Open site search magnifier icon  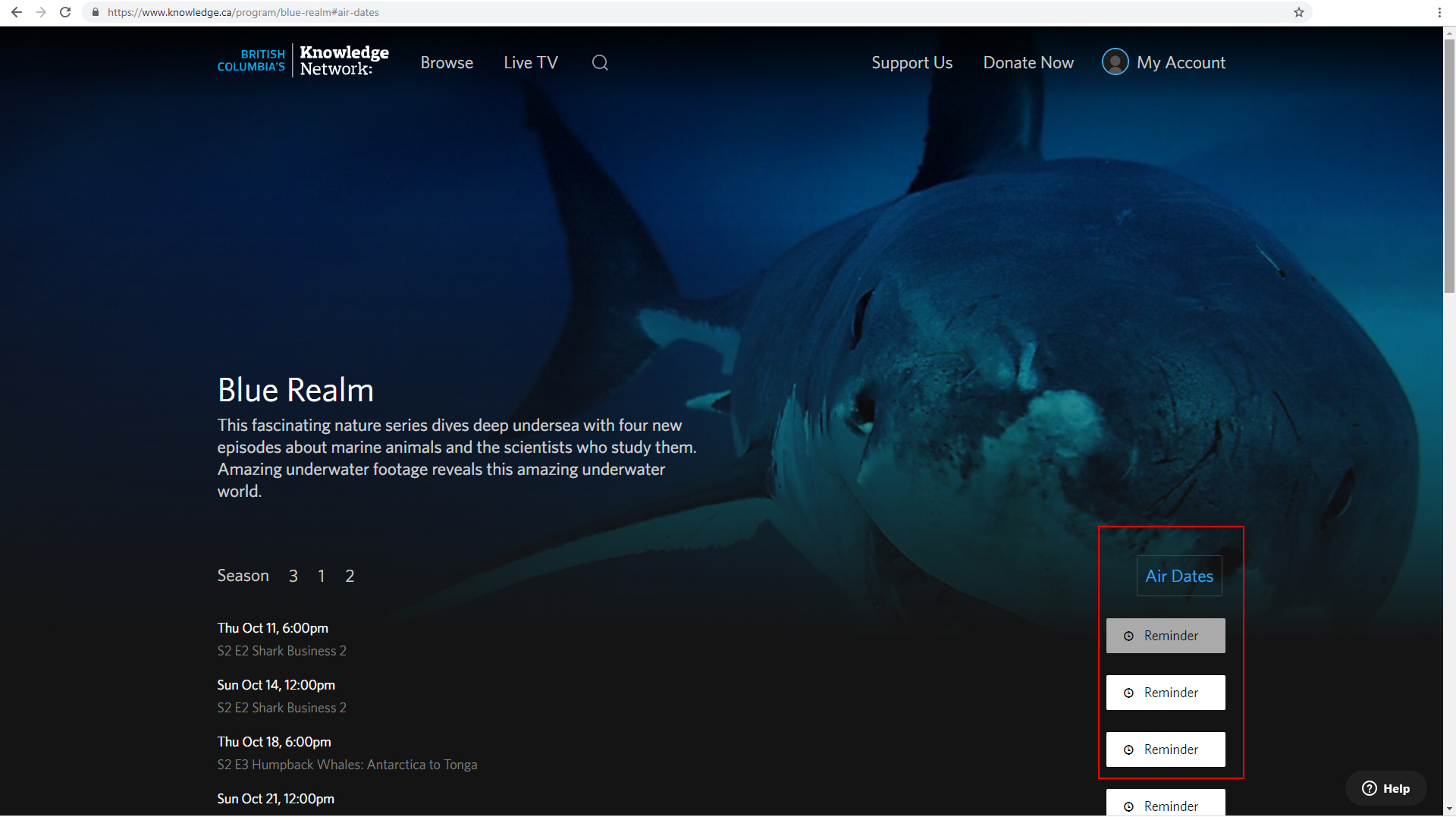pos(600,63)
